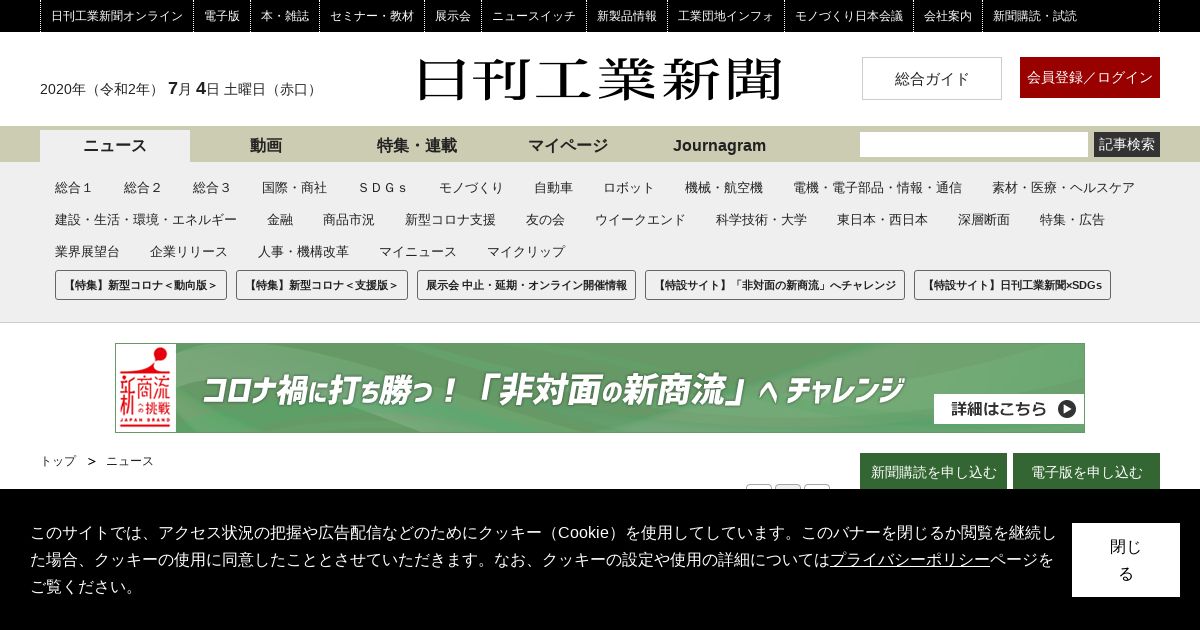Open 深層断面 category link

tap(984, 220)
